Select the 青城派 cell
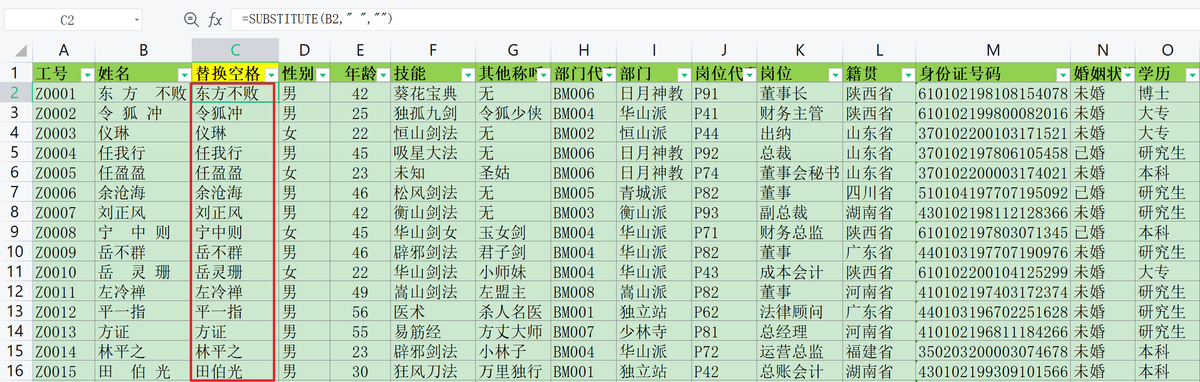 [654, 193]
